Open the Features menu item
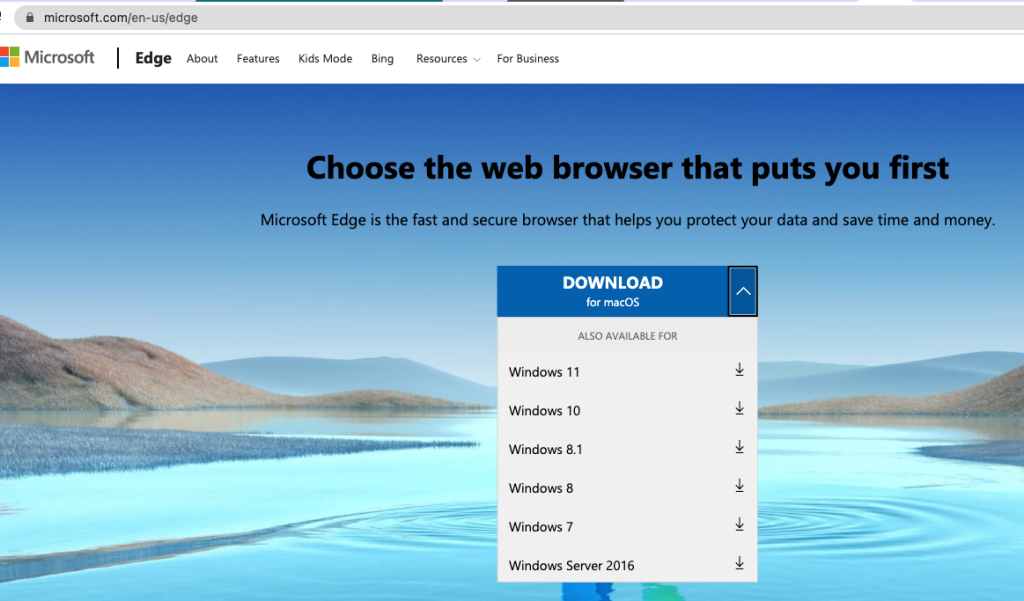The image size is (1024, 601). tap(258, 59)
